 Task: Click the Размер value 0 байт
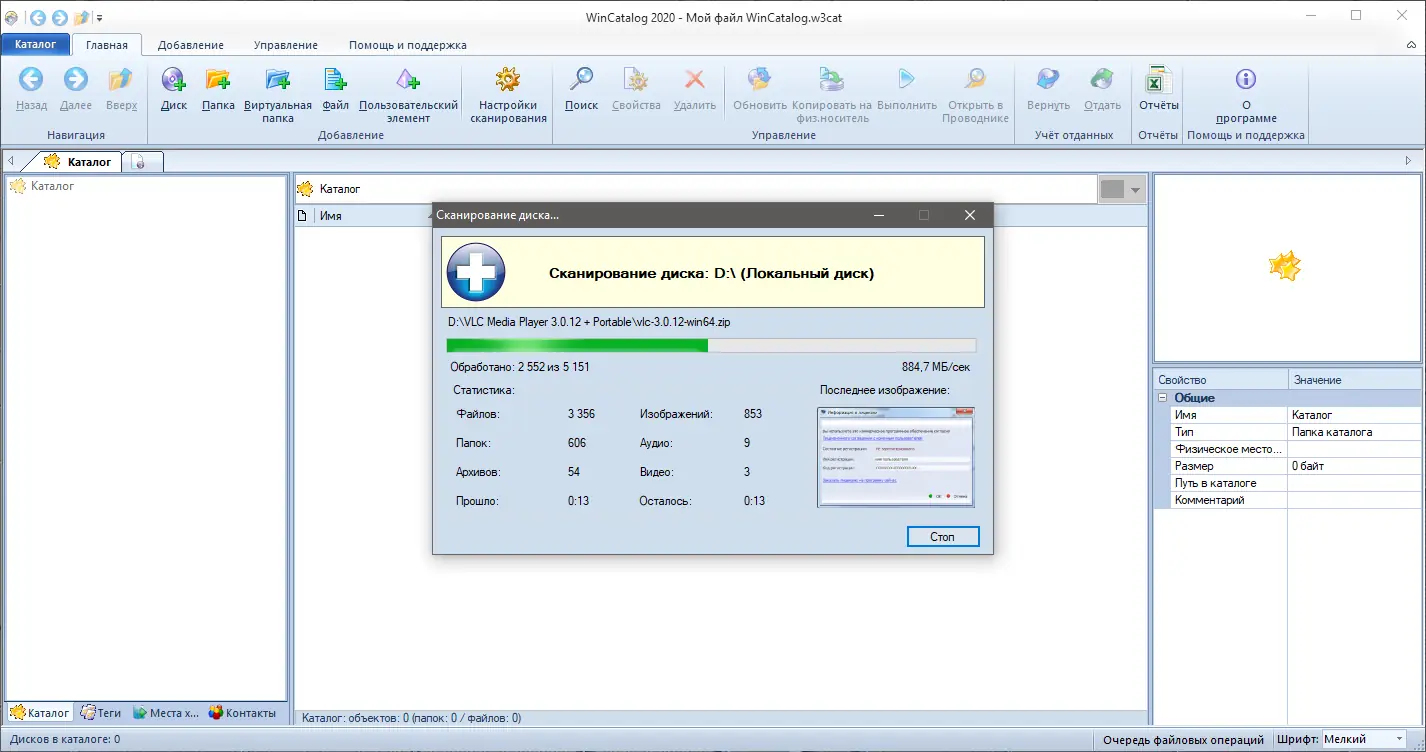pyautogui.click(x=1354, y=466)
